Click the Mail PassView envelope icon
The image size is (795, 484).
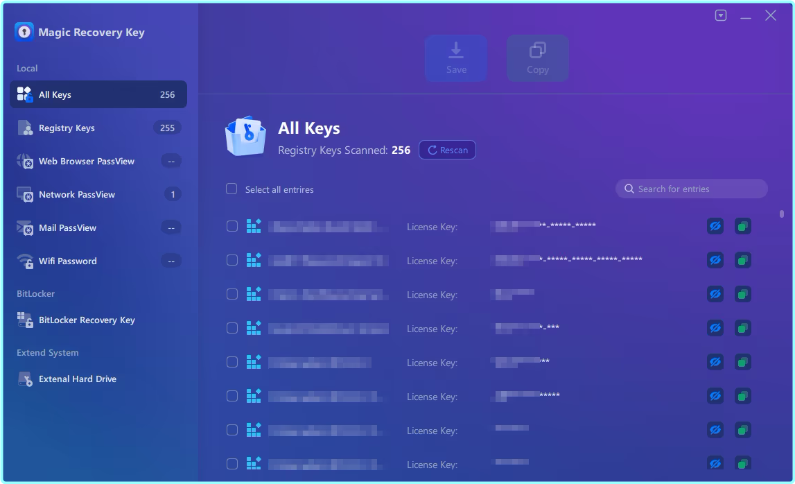(25, 228)
